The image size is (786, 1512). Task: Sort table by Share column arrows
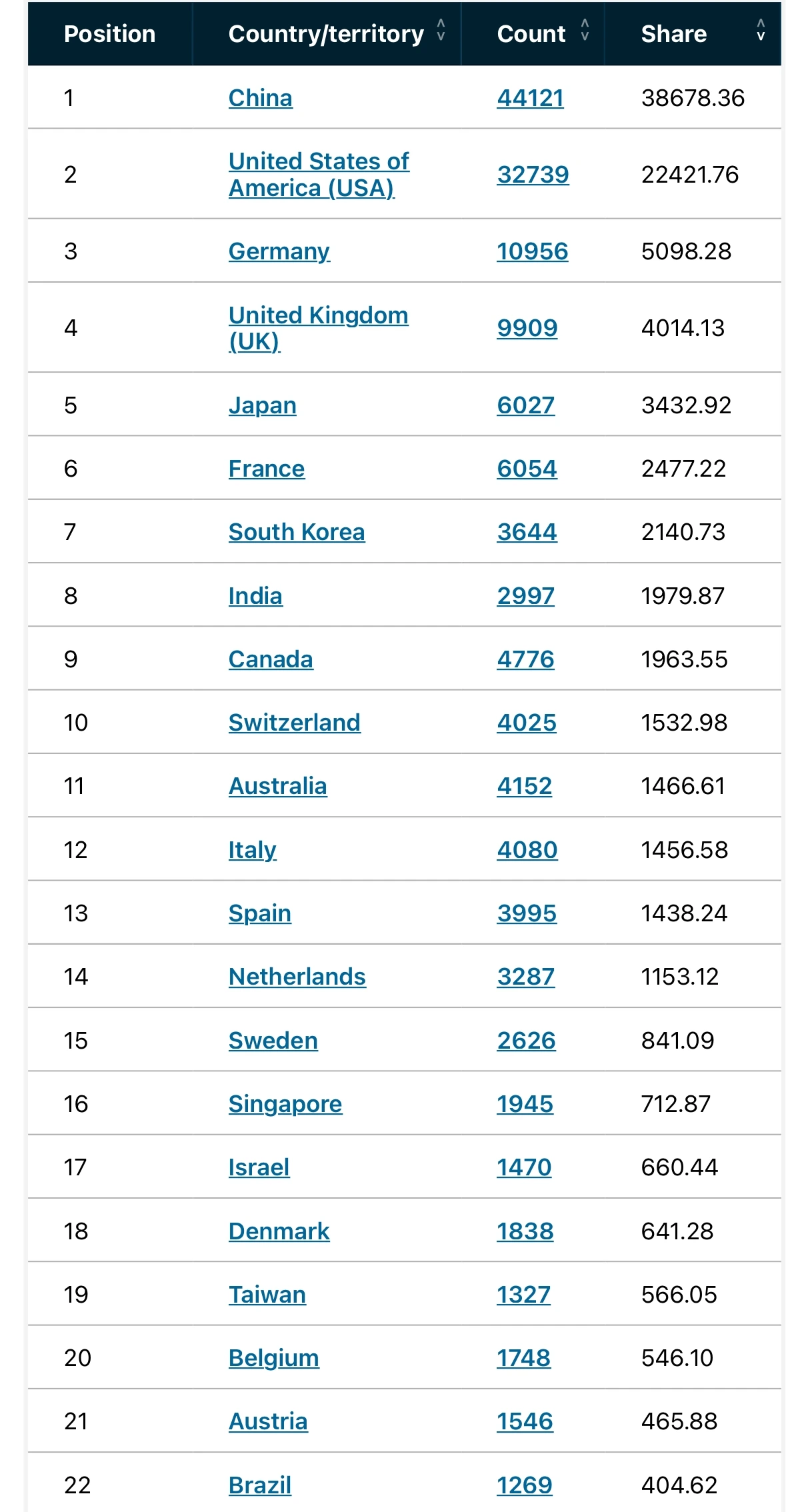click(x=761, y=29)
